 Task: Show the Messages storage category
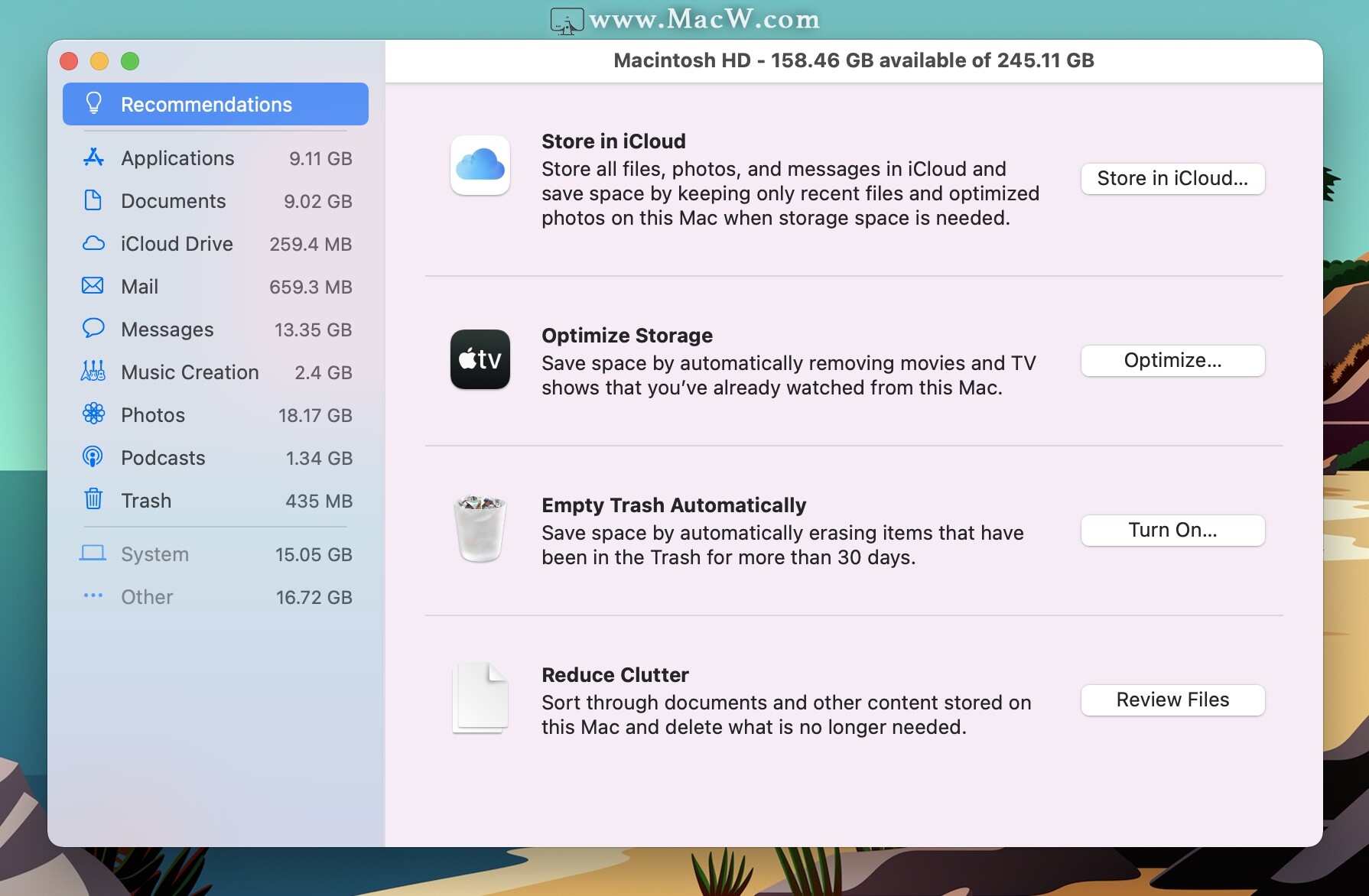pyautogui.click(x=167, y=330)
